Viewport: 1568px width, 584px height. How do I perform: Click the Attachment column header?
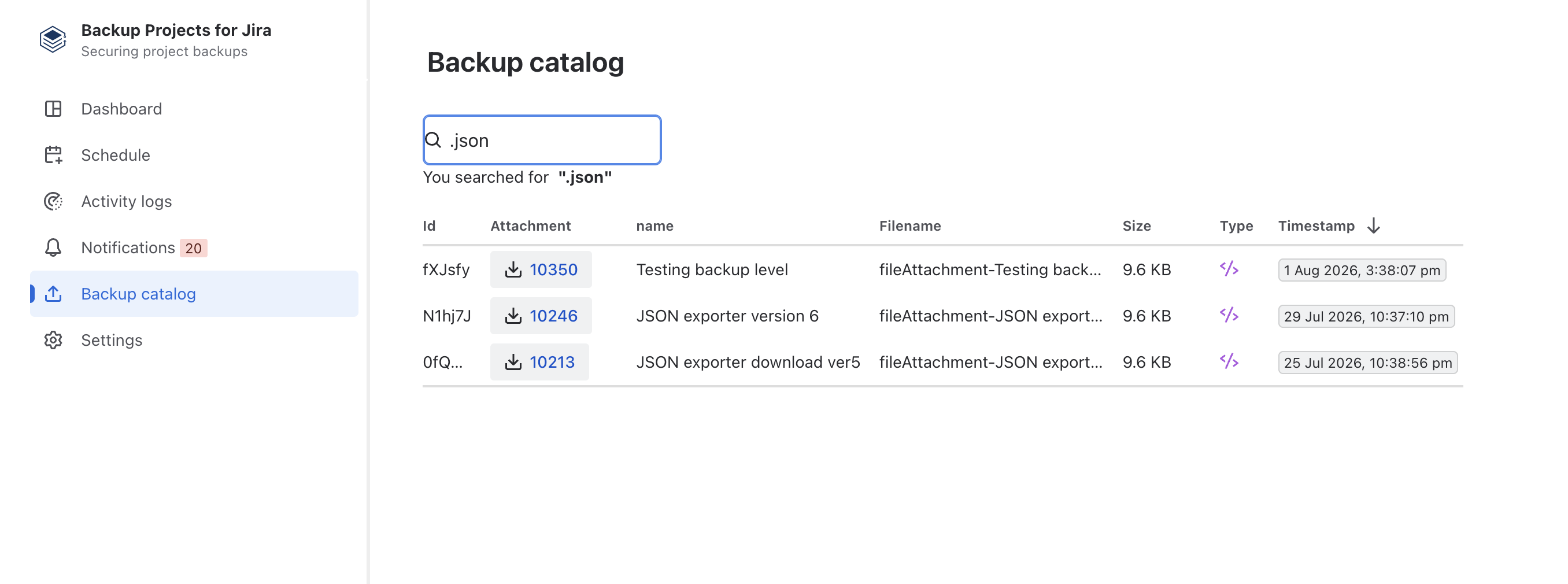530,226
